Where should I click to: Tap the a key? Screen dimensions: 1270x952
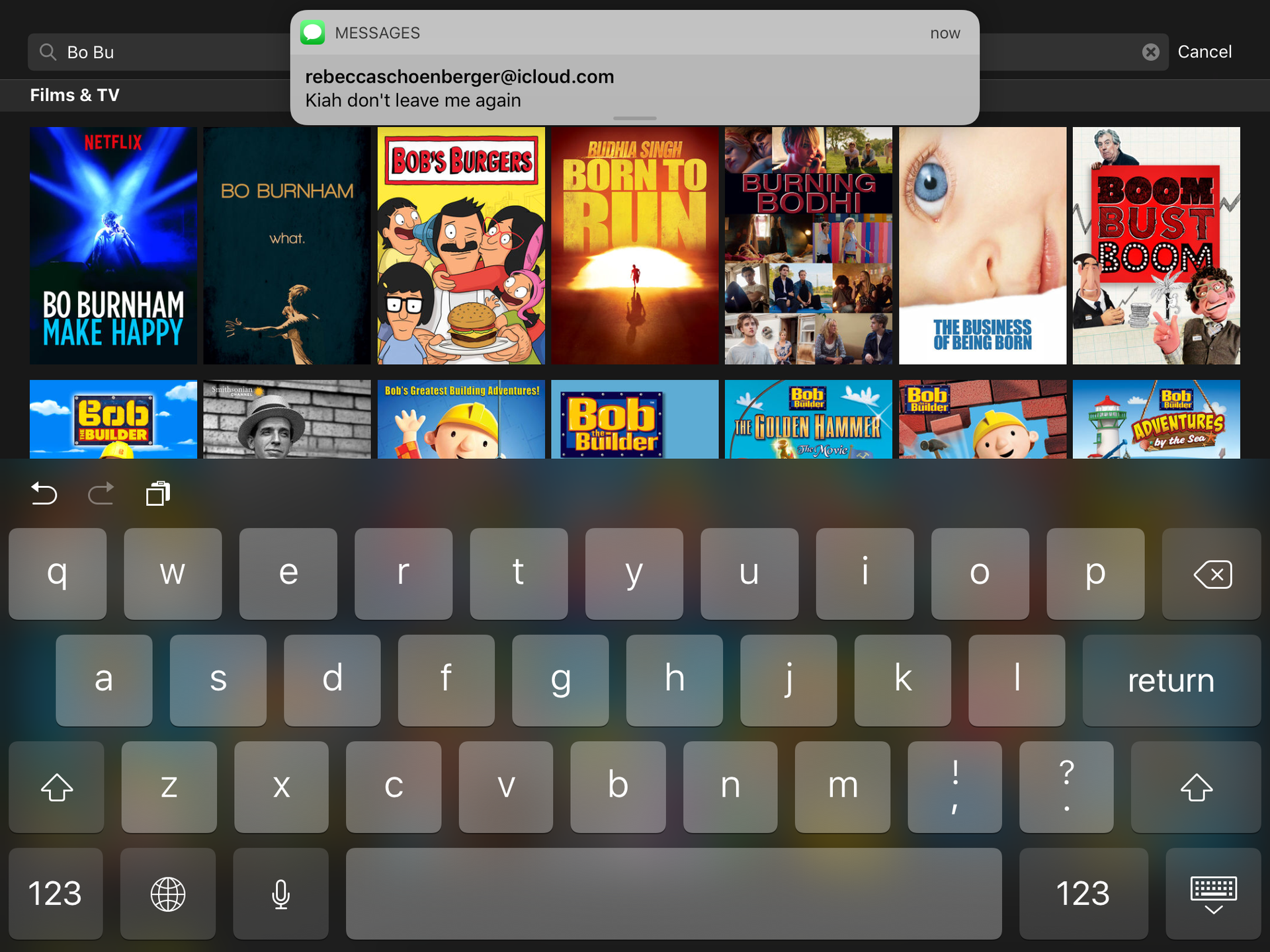tap(104, 680)
